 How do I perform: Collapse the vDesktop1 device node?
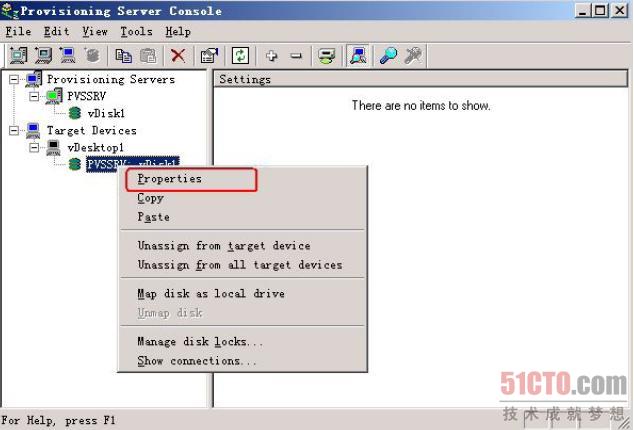(x=34, y=148)
